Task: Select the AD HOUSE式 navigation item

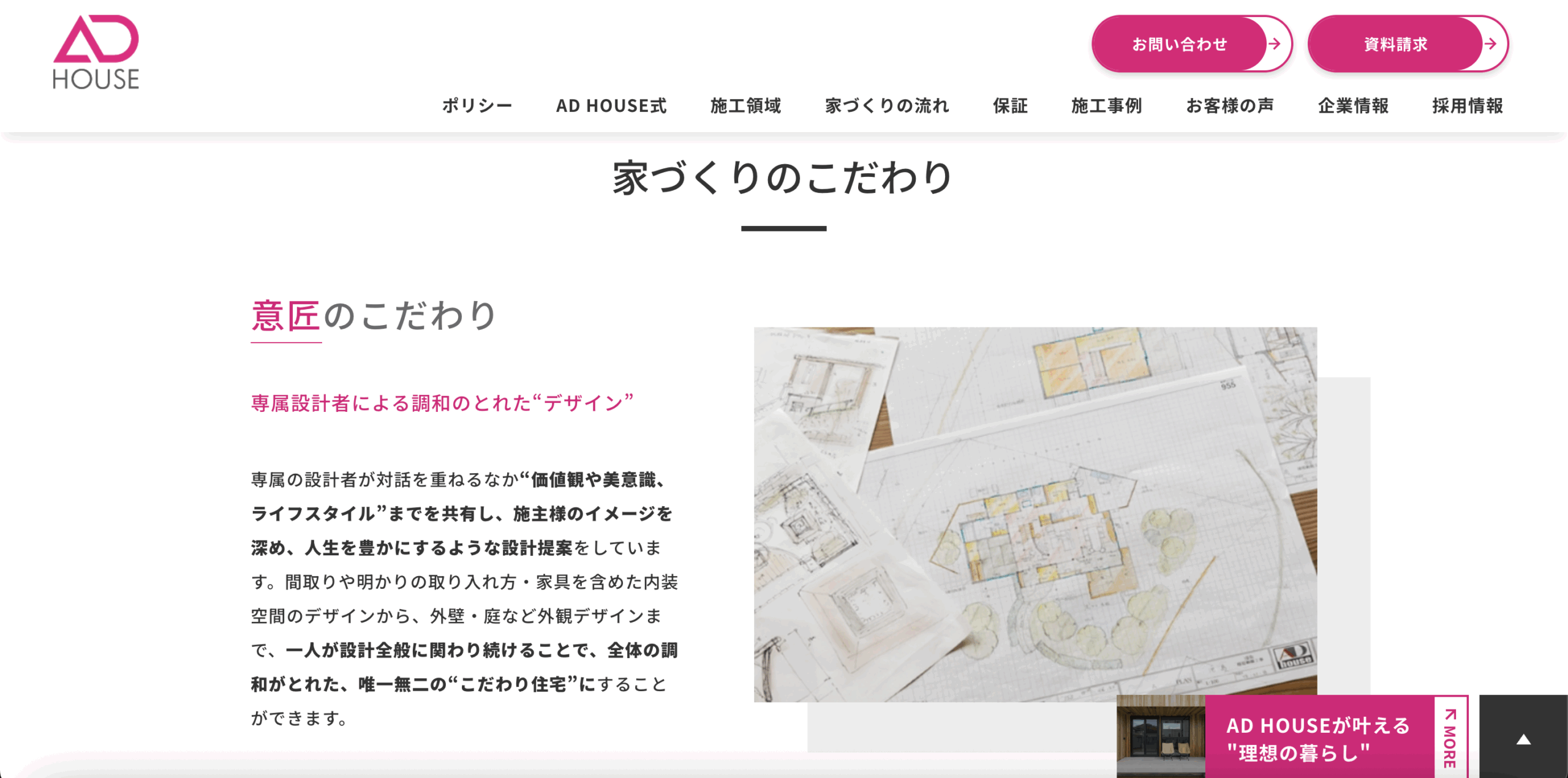Action: [611, 105]
